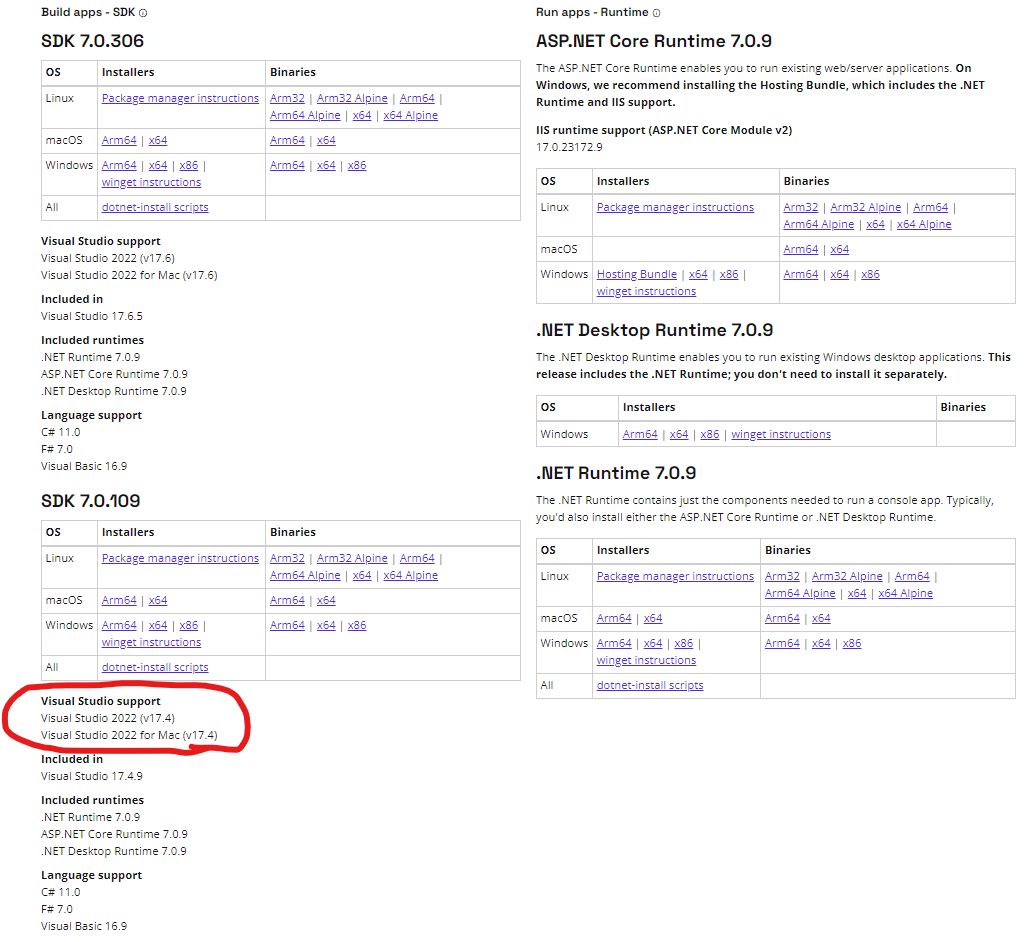
Task: Download SDK 7.0.306 Windows x64 installer
Action: [158, 165]
